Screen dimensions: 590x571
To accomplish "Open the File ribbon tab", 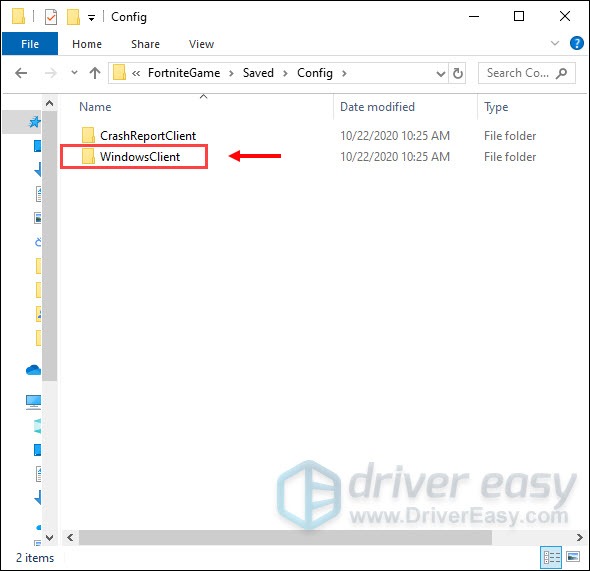I will [30, 44].
